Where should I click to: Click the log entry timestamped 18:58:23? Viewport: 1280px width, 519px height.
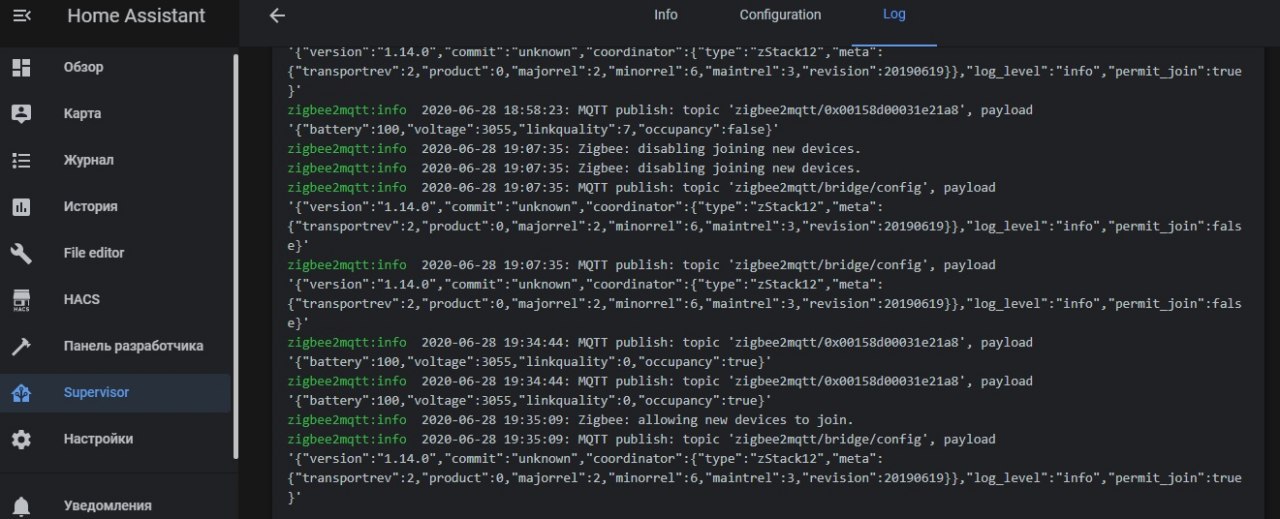pyautogui.click(x=660, y=109)
